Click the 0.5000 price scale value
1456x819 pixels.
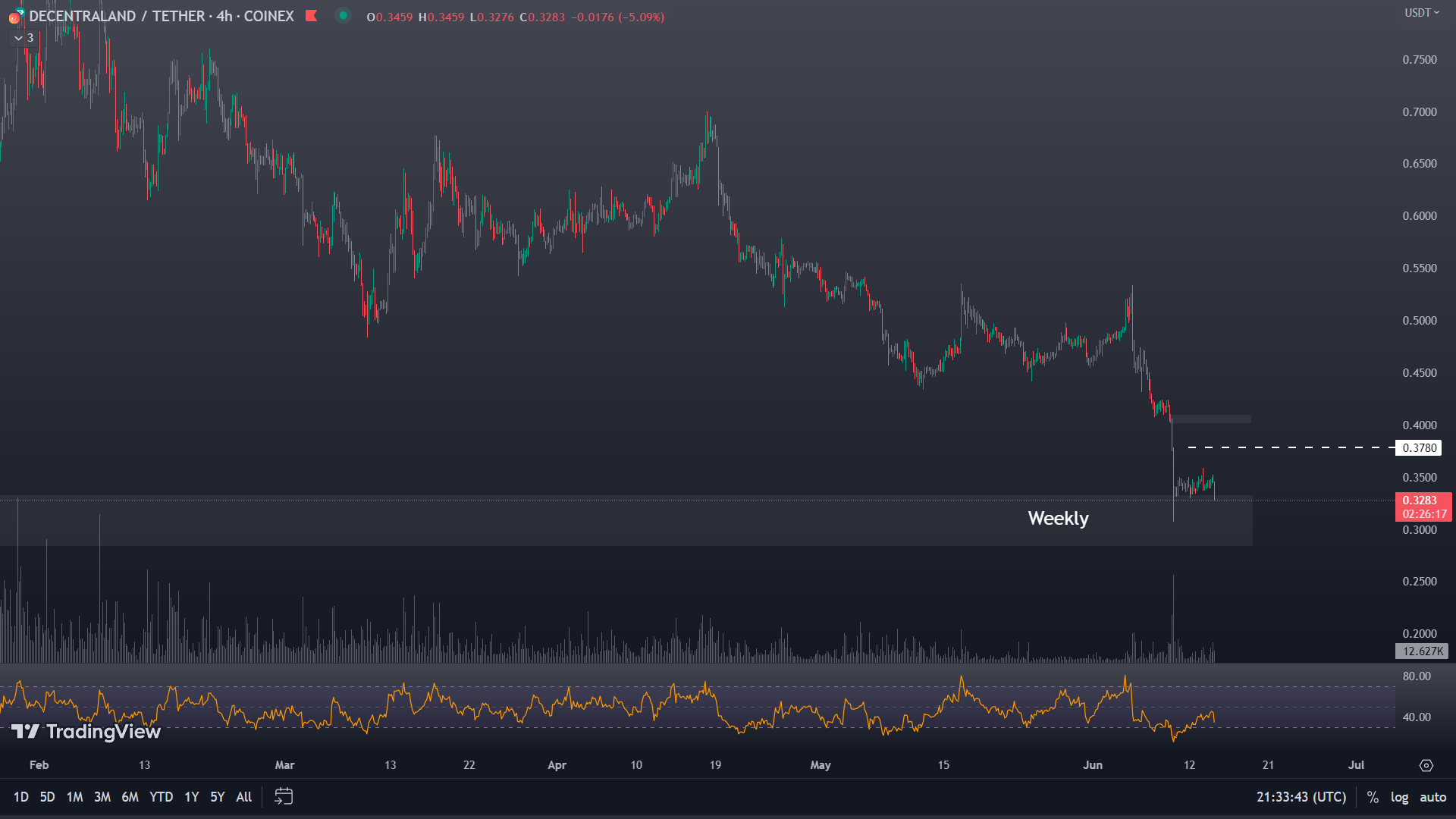point(1420,321)
